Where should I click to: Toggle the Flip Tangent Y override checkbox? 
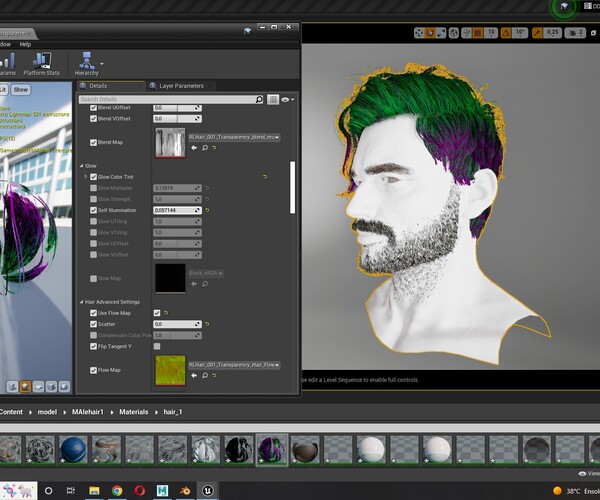pyautogui.click(x=93, y=346)
